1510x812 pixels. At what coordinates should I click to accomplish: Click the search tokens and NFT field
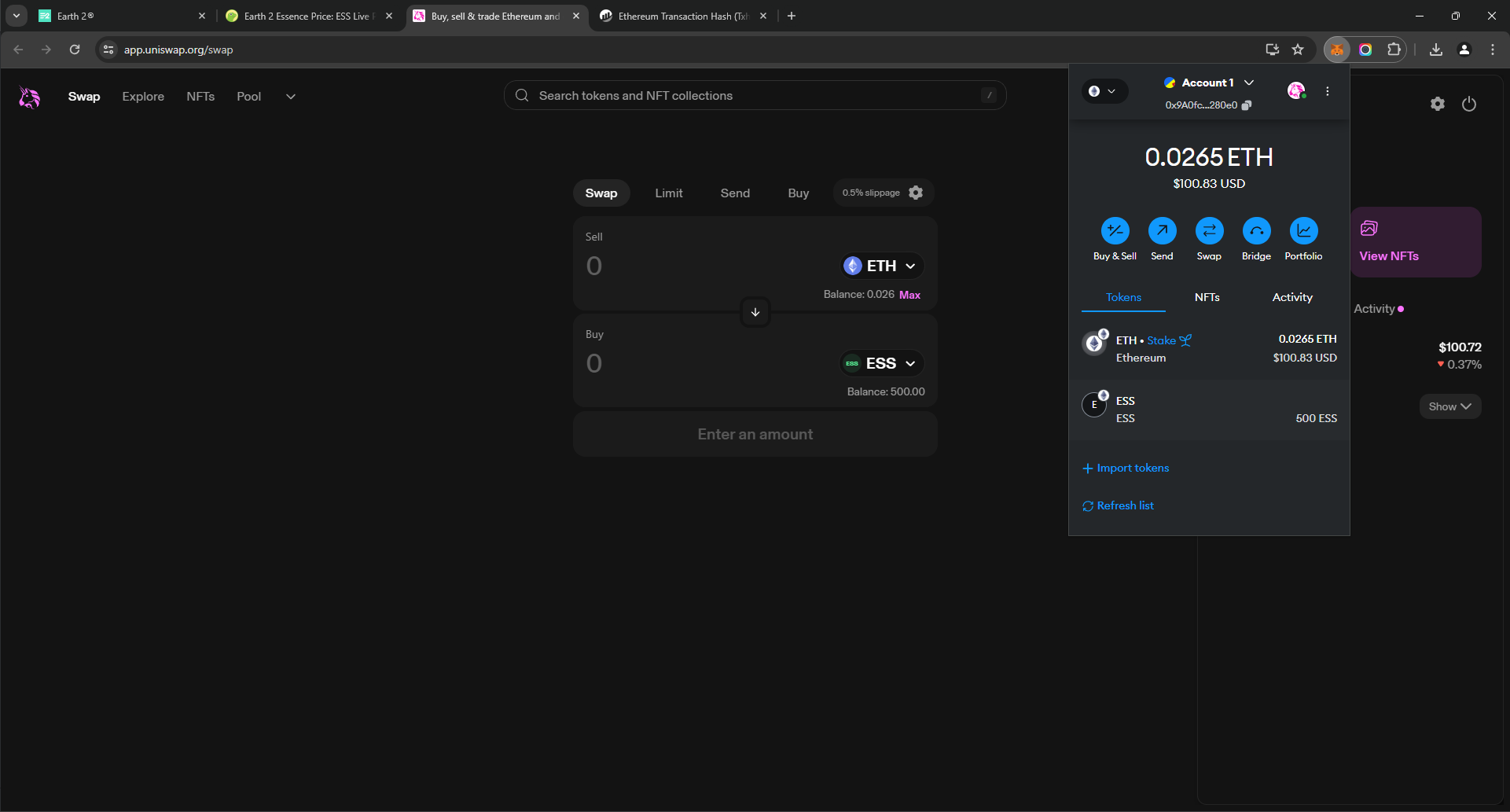pos(755,96)
